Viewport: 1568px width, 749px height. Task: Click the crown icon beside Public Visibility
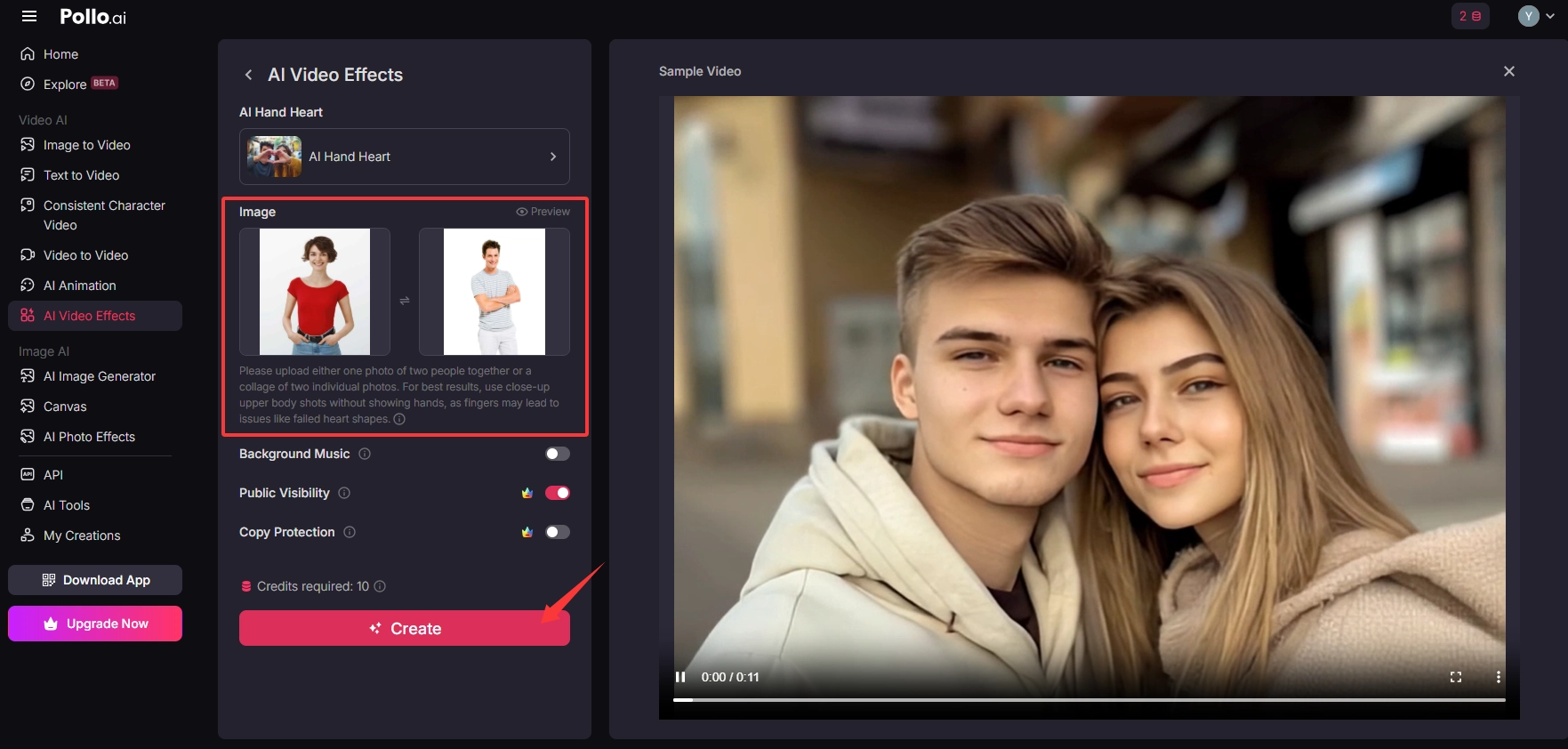(x=527, y=493)
